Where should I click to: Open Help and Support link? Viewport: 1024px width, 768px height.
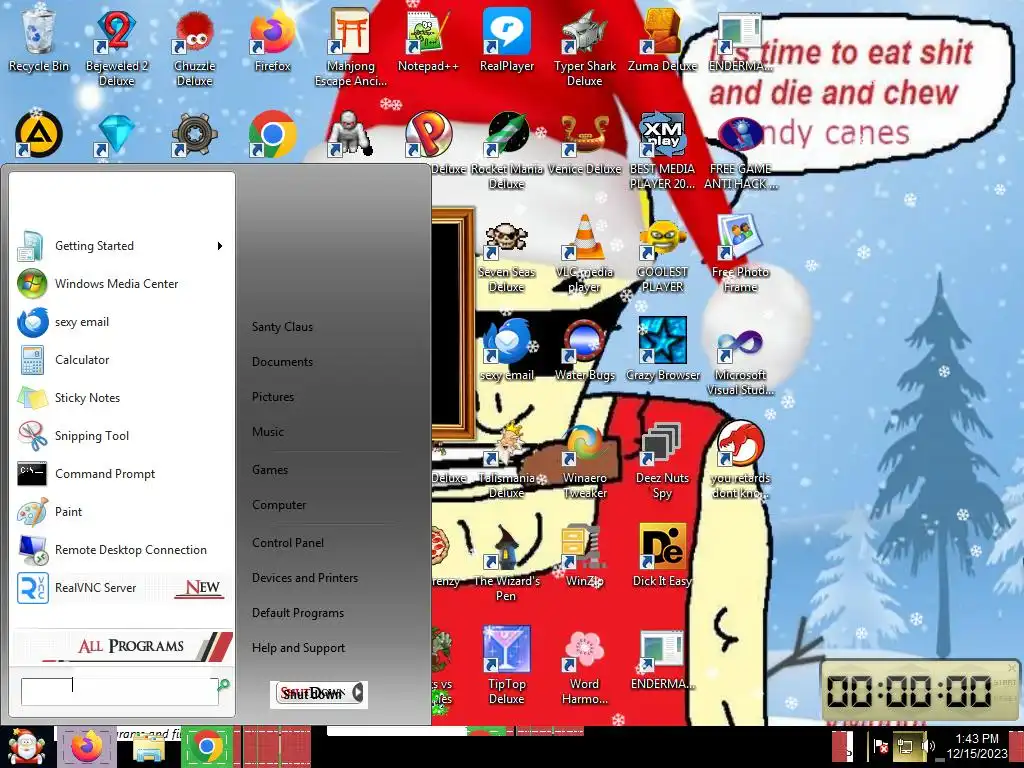click(x=298, y=648)
